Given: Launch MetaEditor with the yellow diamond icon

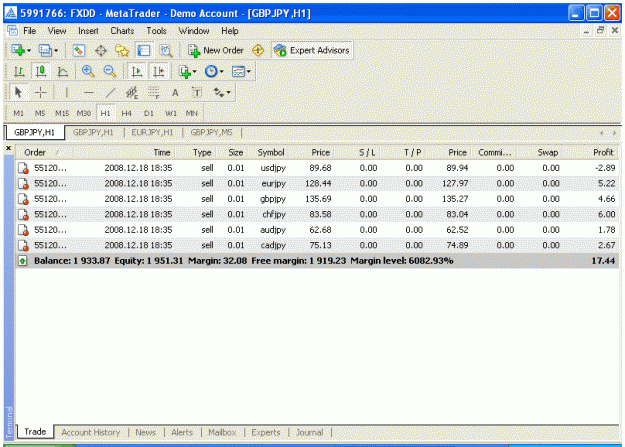Looking at the screenshot, I should 258,51.
